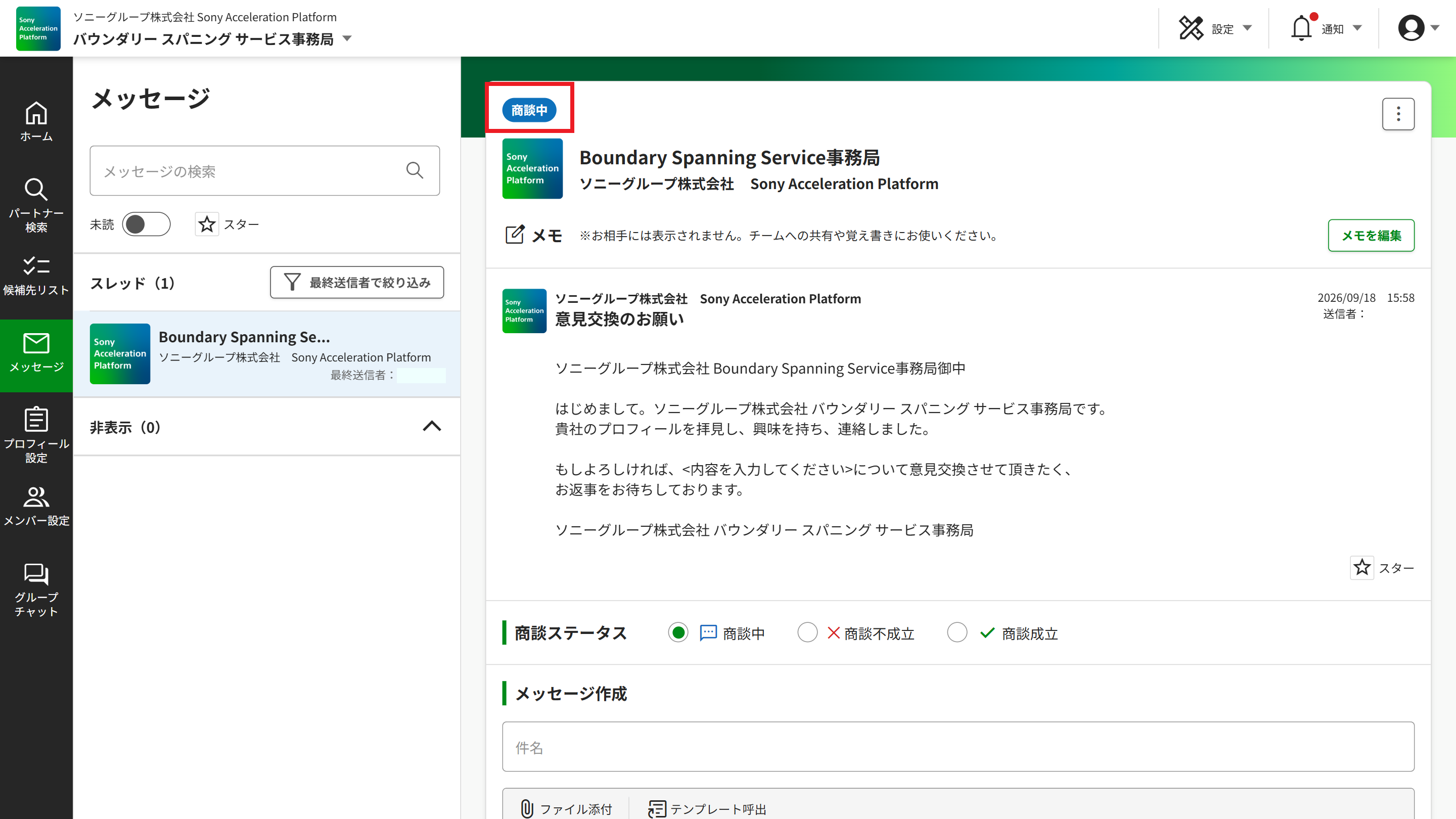1456x819 pixels.
Task: Click the スレッド (1) heading
Action: (x=132, y=283)
